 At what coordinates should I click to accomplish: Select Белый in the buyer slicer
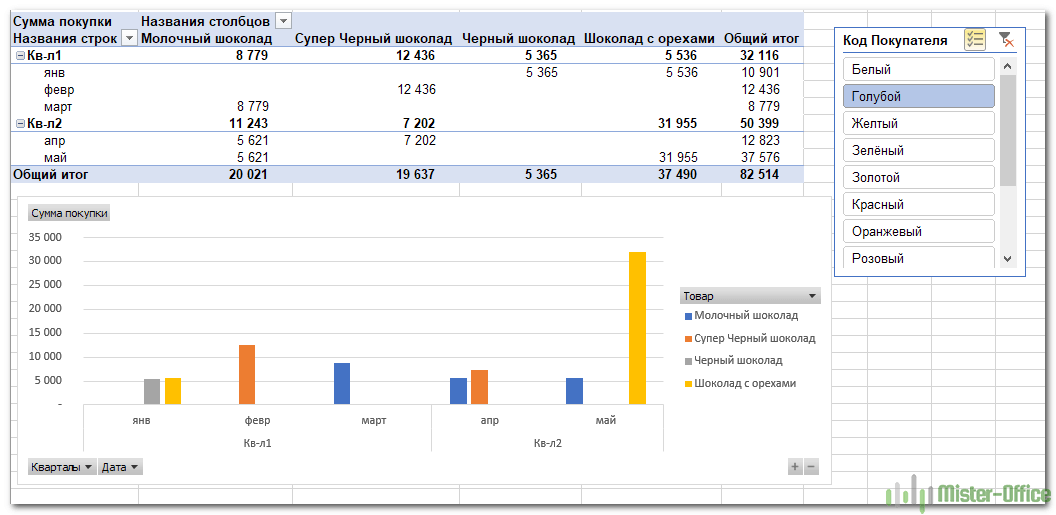[x=918, y=69]
